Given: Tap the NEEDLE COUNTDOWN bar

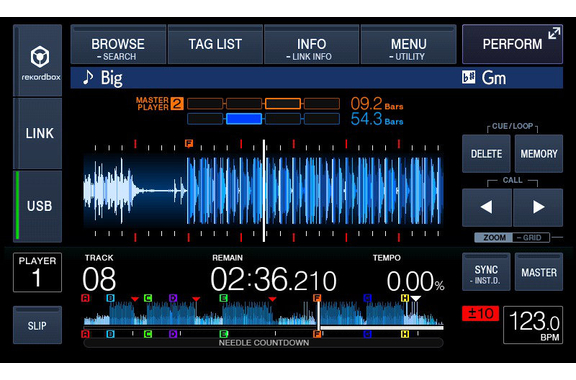Looking at the screenshot, I should point(263,343).
